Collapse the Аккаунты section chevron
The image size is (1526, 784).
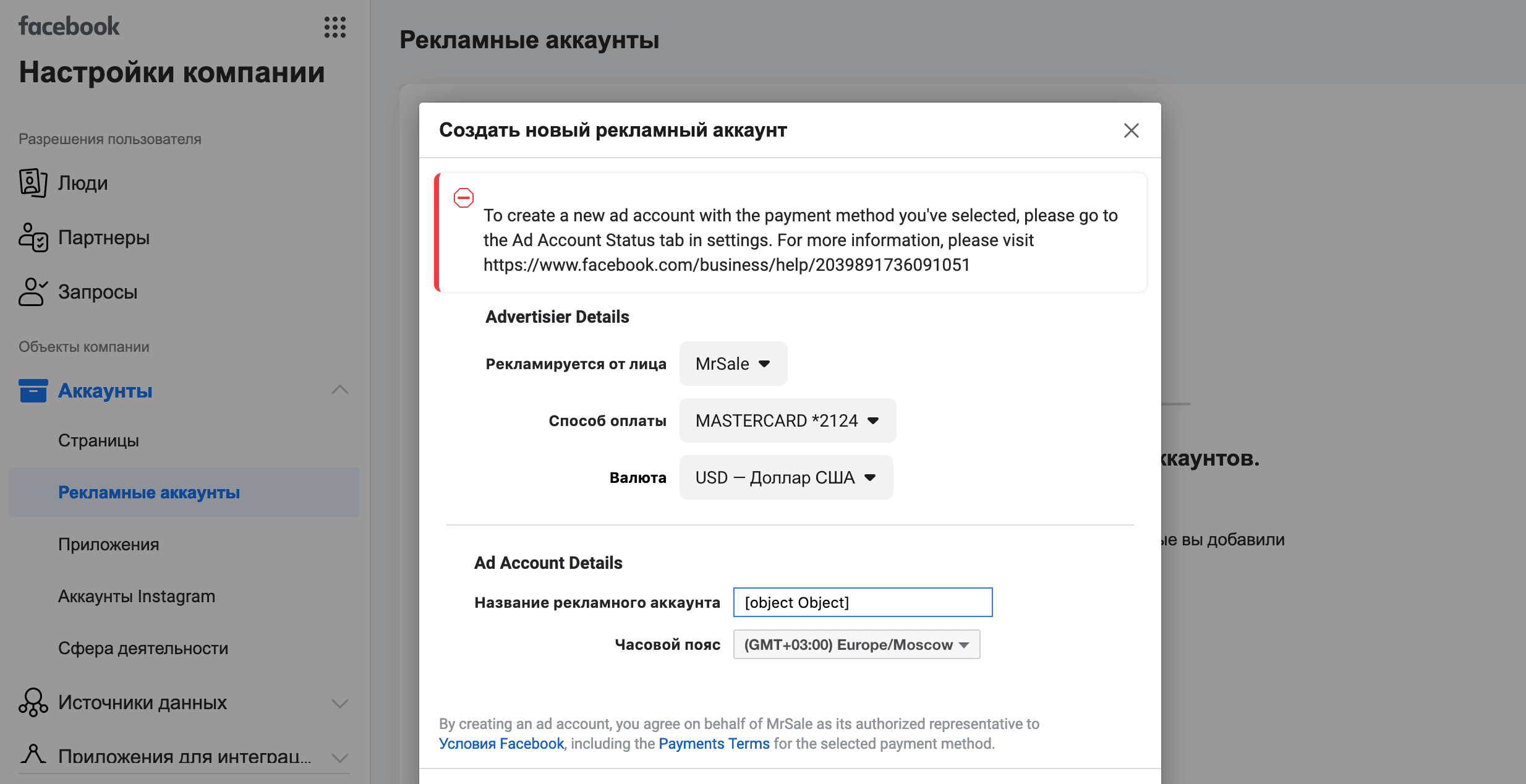340,390
